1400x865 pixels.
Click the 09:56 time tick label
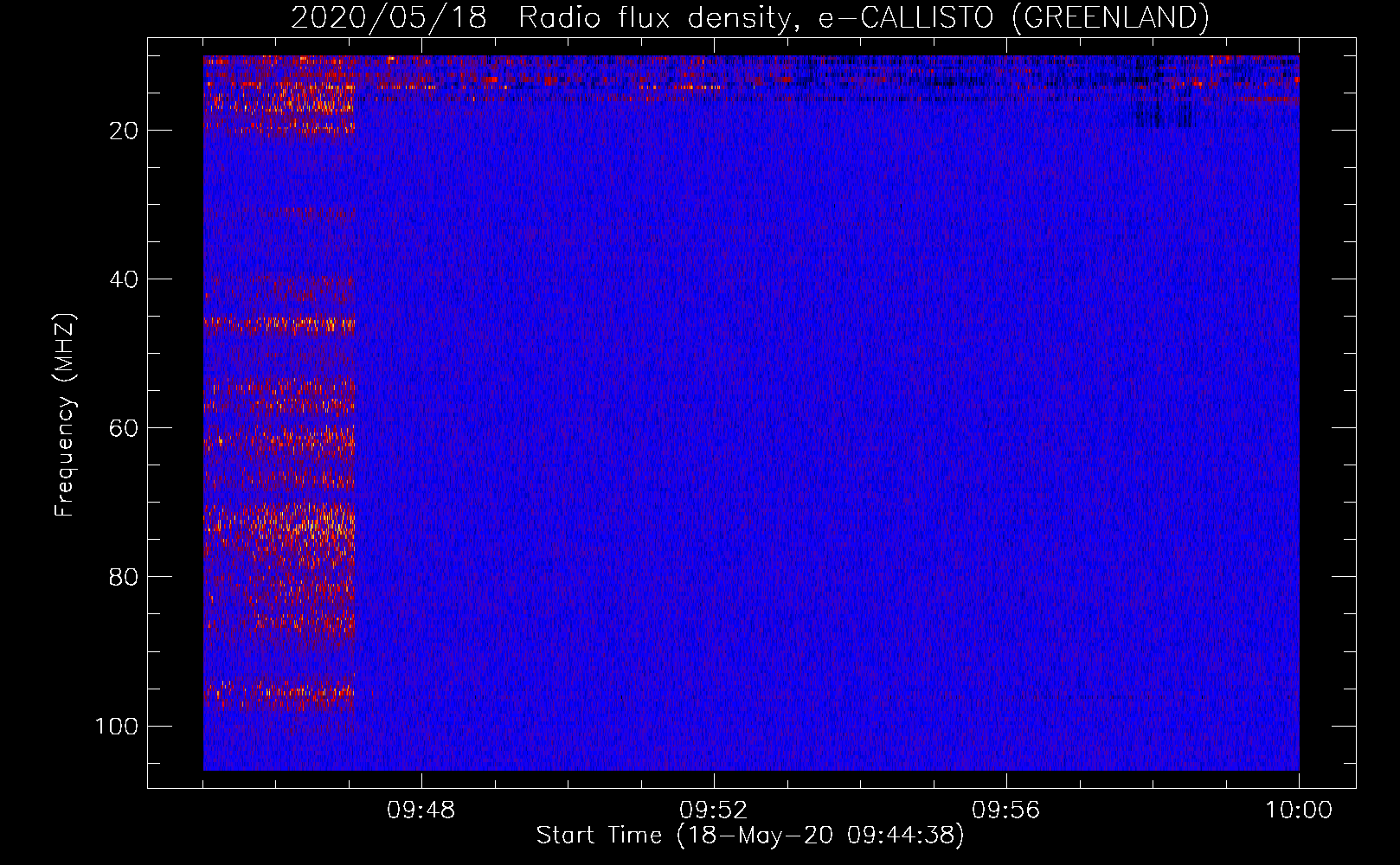1006,811
